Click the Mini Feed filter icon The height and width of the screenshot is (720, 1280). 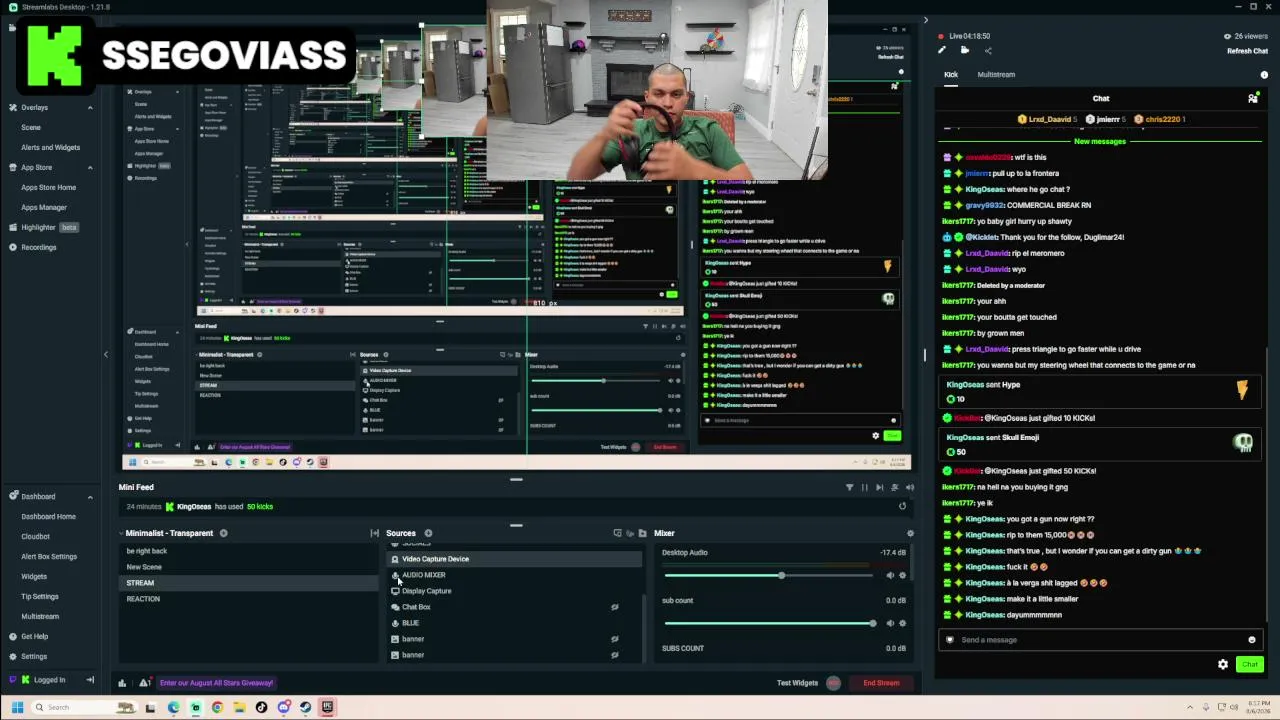tap(849, 487)
